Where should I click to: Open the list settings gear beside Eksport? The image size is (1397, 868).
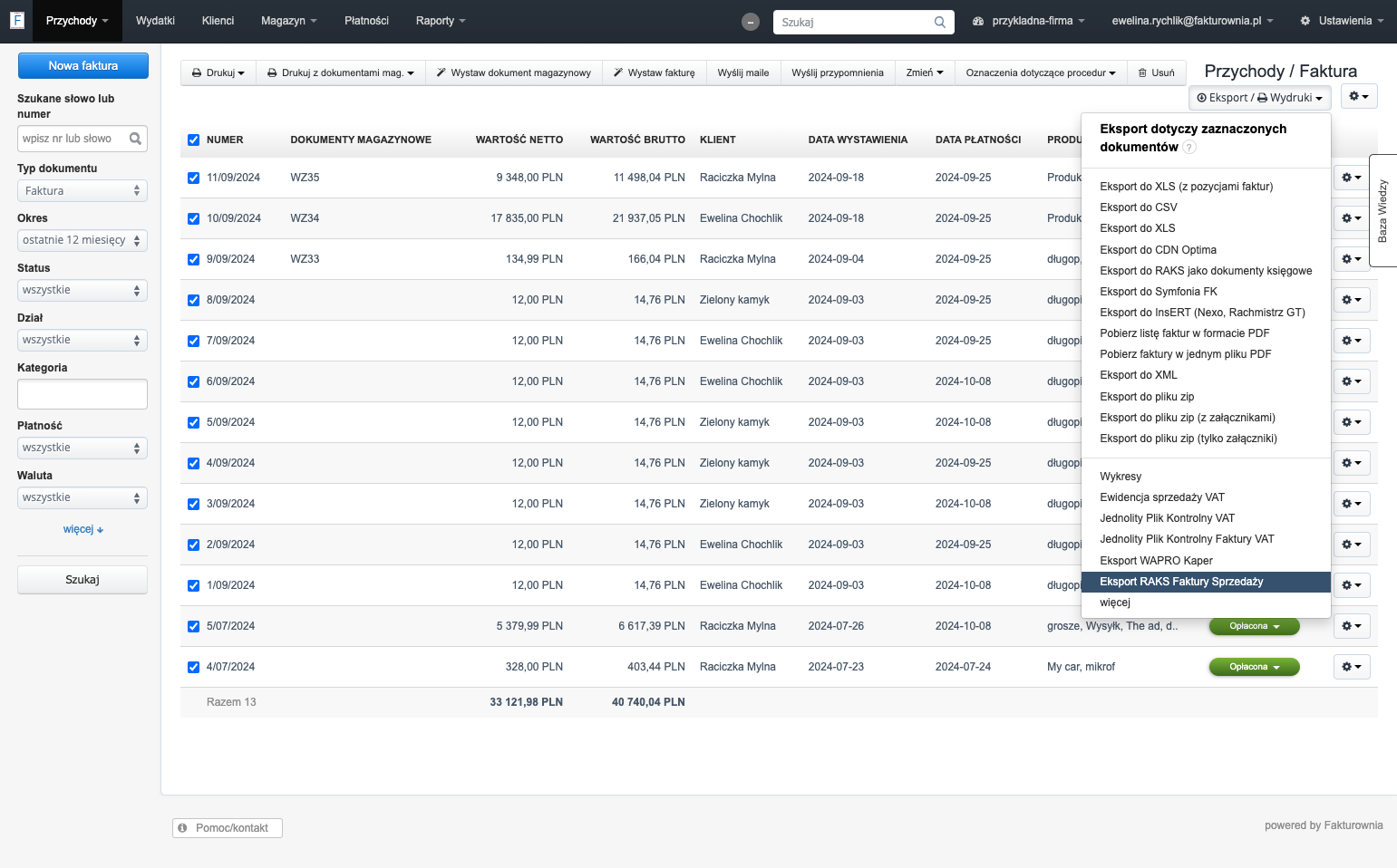click(x=1359, y=96)
